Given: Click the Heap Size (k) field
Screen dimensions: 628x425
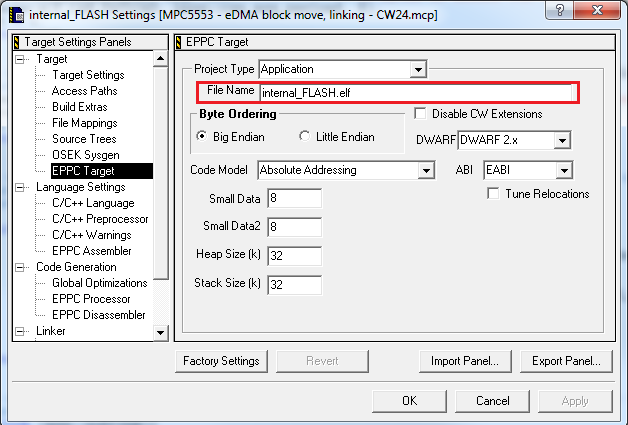Looking at the screenshot, I should click(294, 256).
